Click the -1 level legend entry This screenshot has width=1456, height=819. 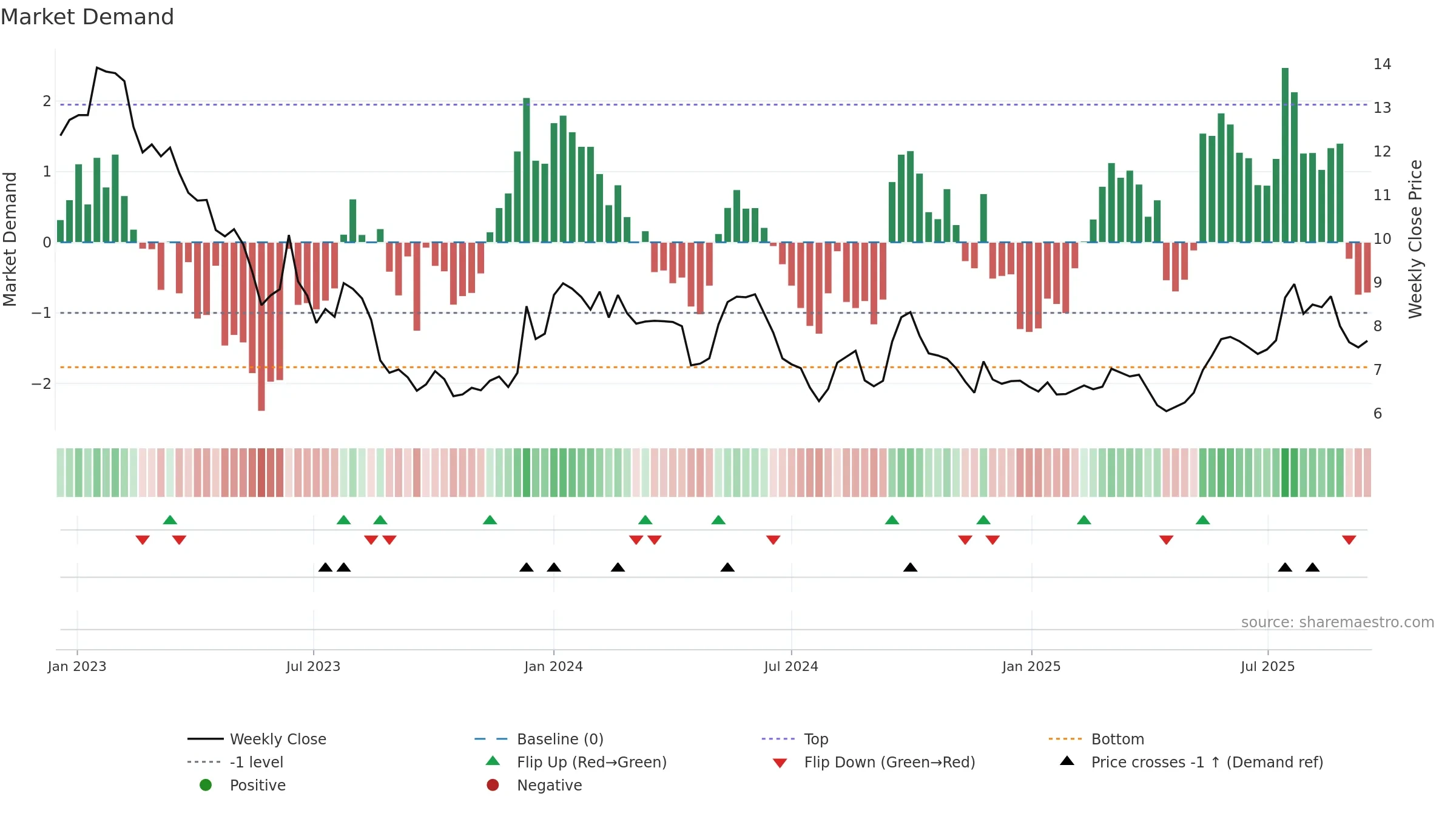point(235,762)
